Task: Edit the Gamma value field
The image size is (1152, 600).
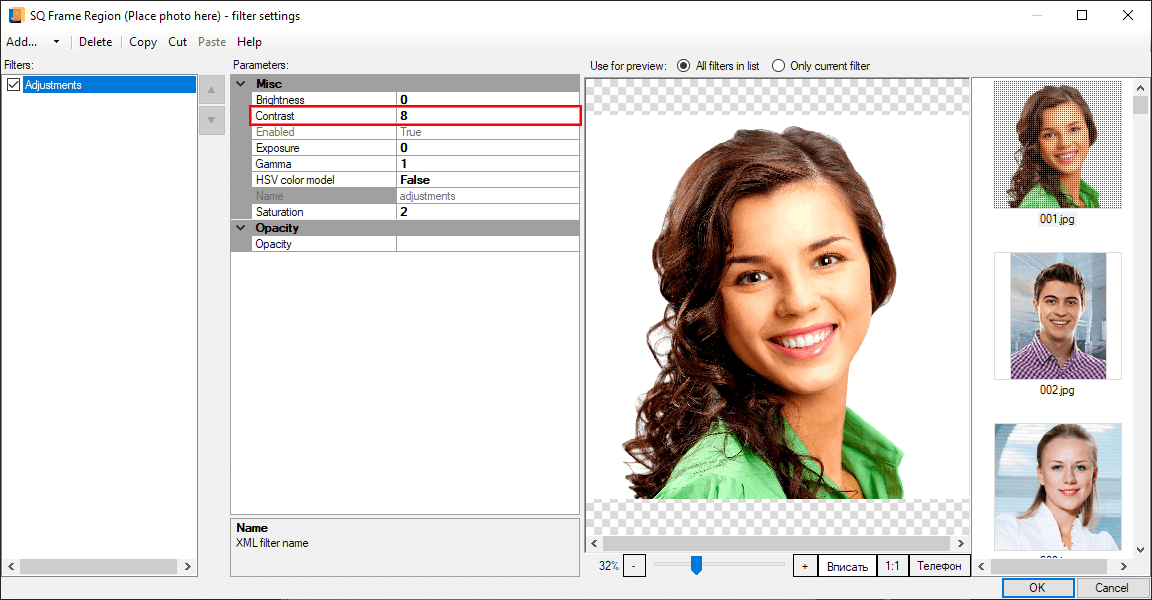Action: coord(488,164)
